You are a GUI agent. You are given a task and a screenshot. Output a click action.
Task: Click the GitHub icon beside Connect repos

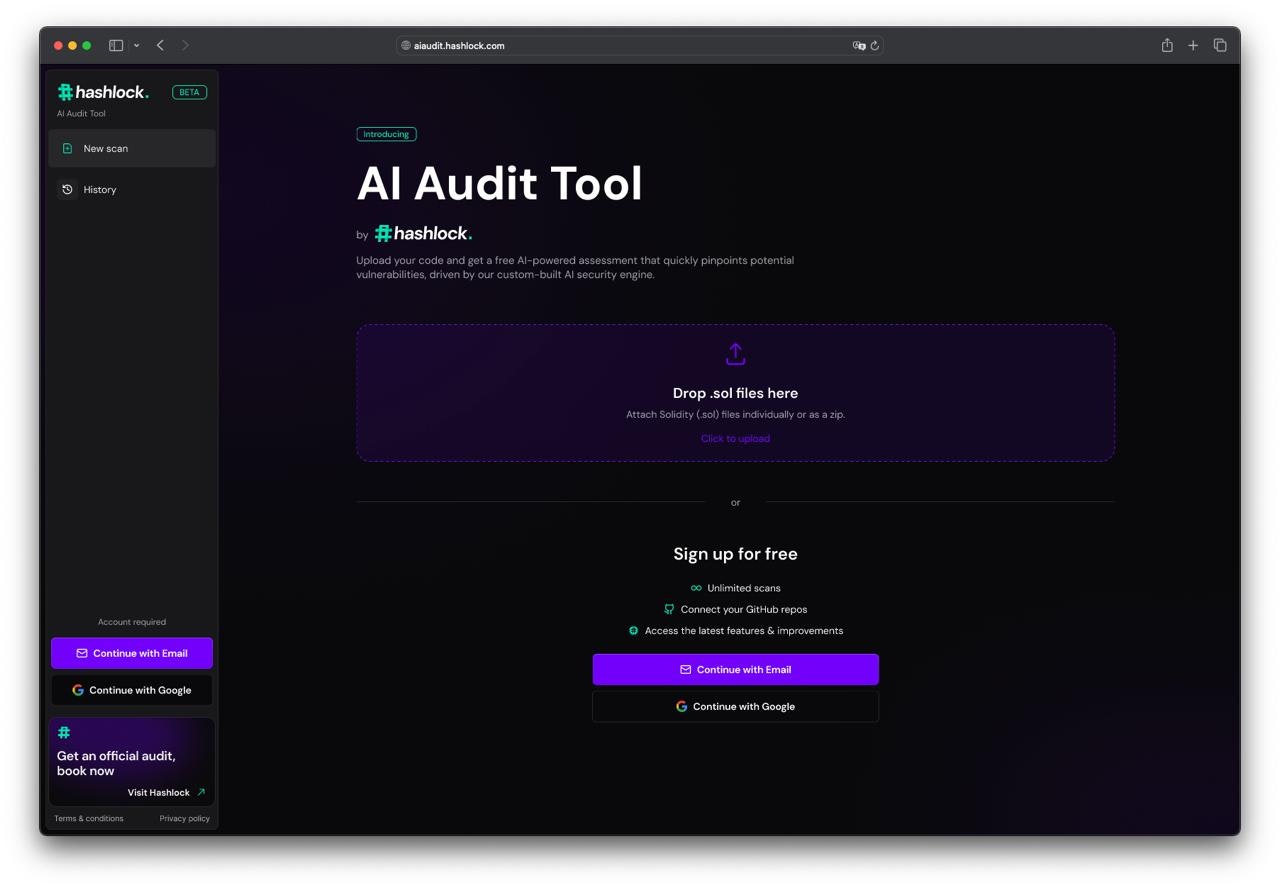669,609
